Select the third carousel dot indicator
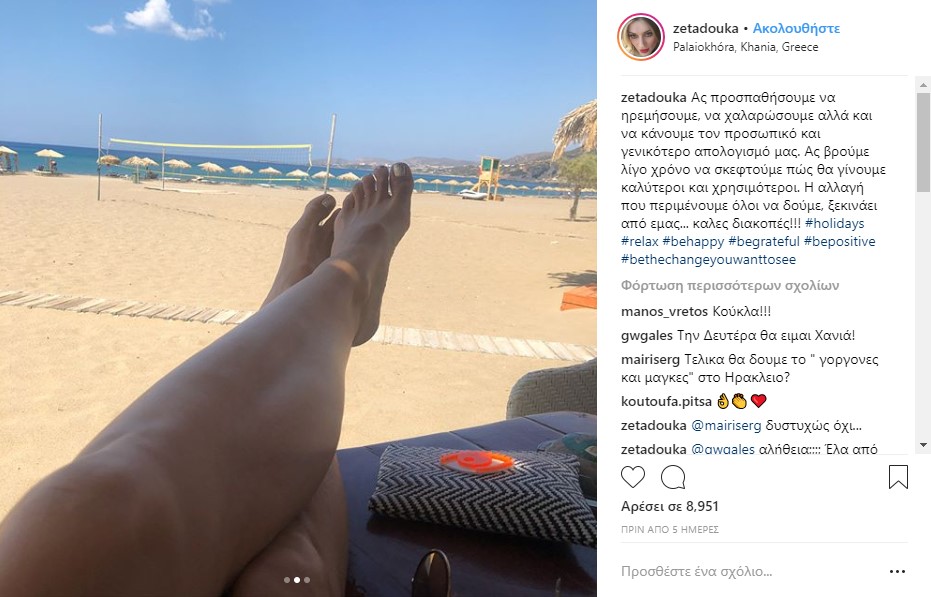The width and height of the screenshot is (931, 597). [x=307, y=580]
